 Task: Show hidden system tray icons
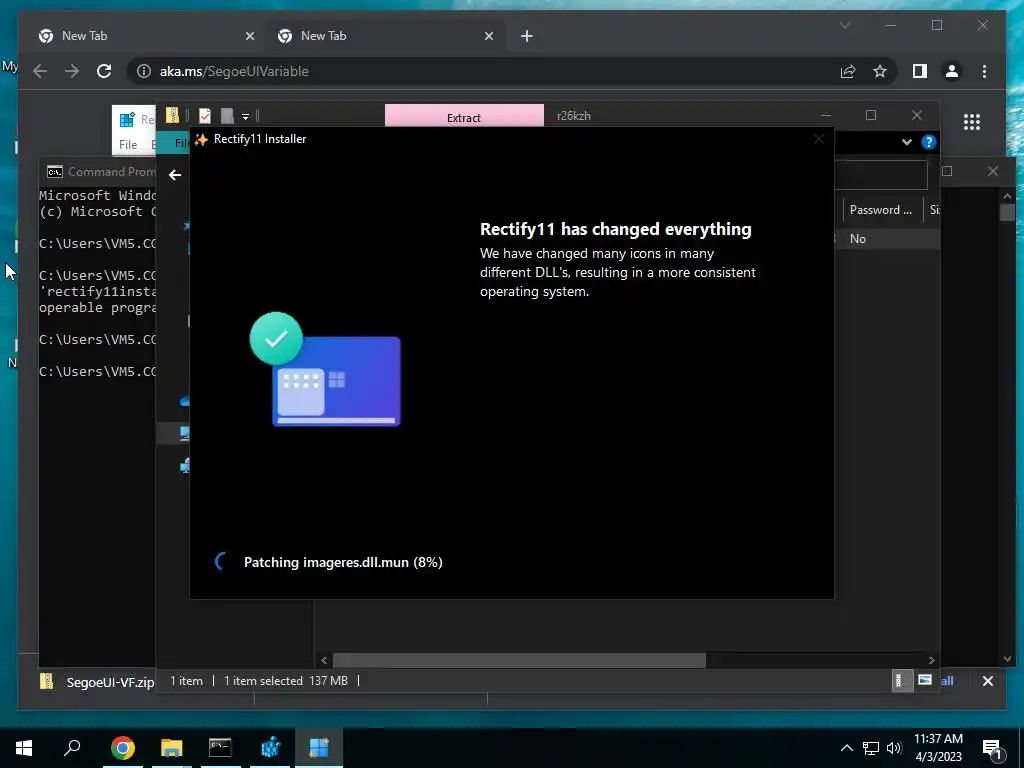(x=846, y=748)
